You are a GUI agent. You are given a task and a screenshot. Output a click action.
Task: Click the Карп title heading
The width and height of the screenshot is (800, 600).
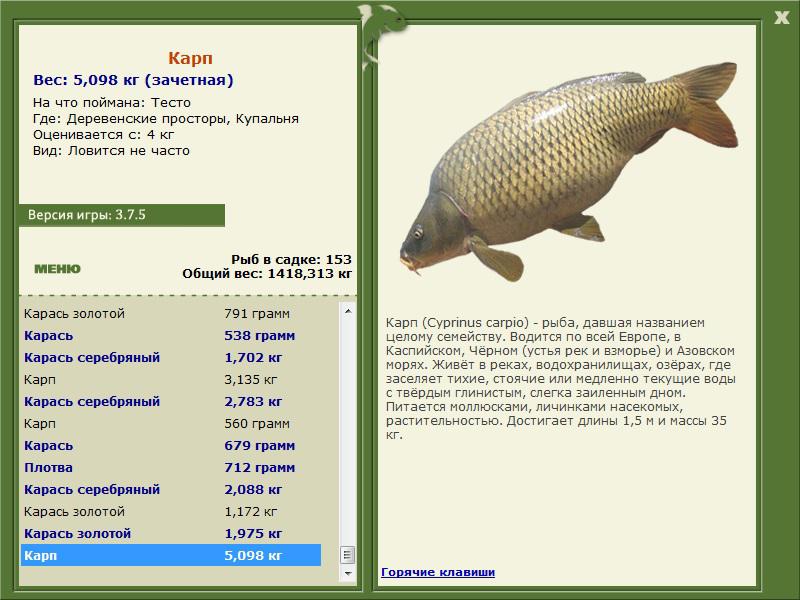pyautogui.click(x=190, y=58)
